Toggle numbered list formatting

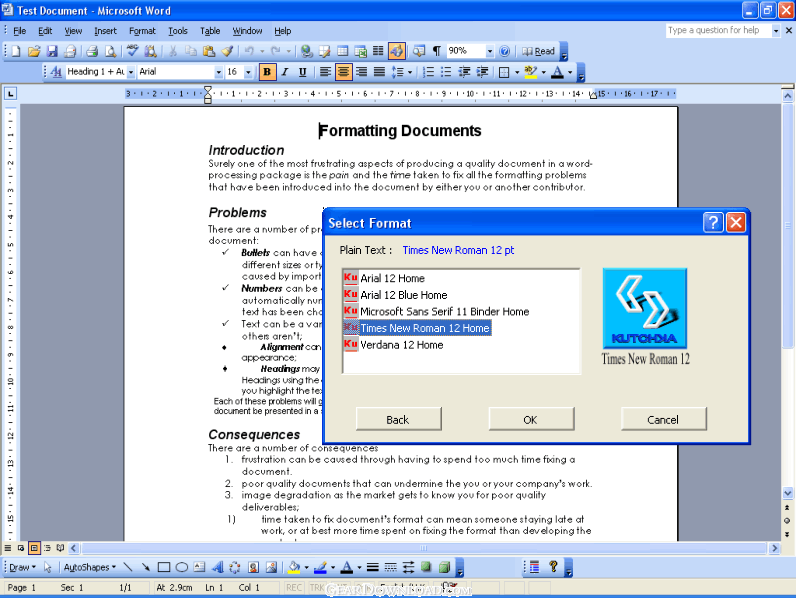(x=428, y=72)
